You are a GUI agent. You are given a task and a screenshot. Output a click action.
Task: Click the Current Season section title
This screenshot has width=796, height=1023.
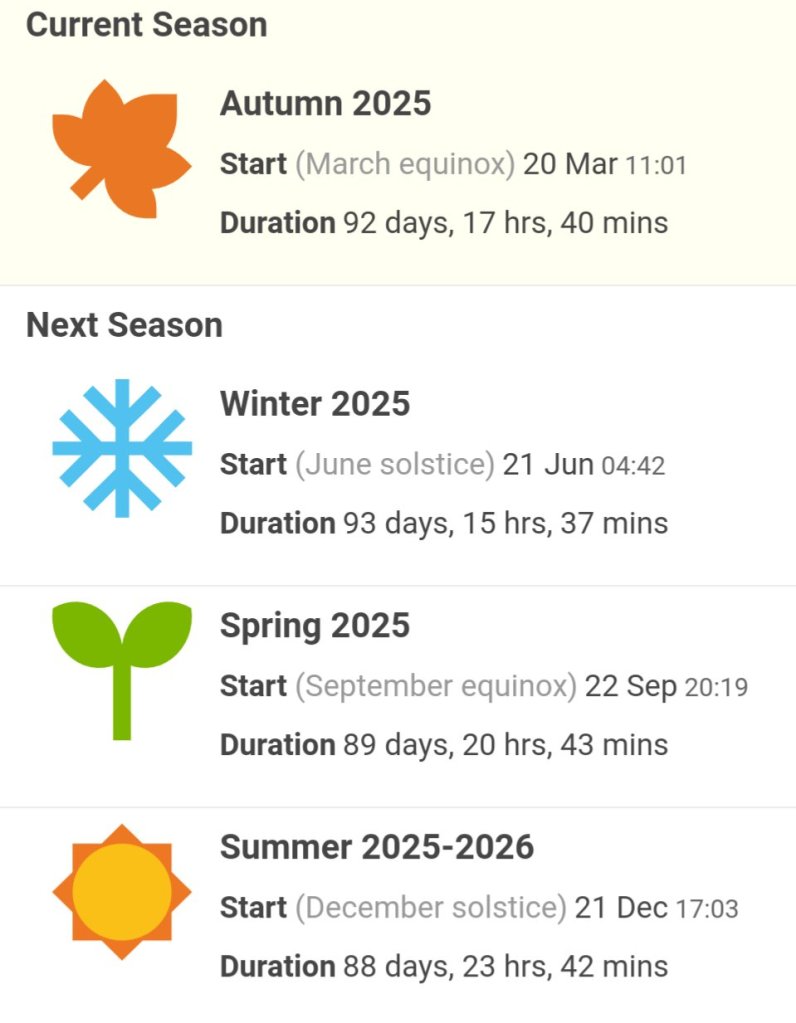(147, 25)
